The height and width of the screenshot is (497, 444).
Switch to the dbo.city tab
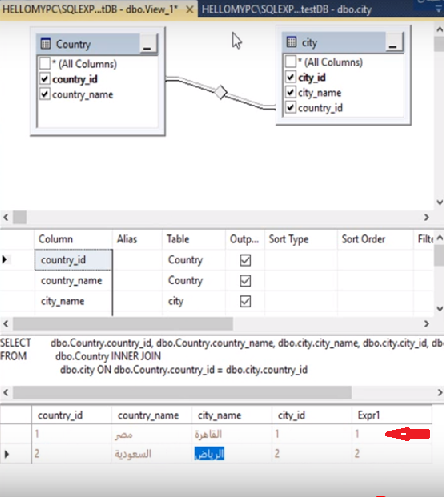point(287,10)
